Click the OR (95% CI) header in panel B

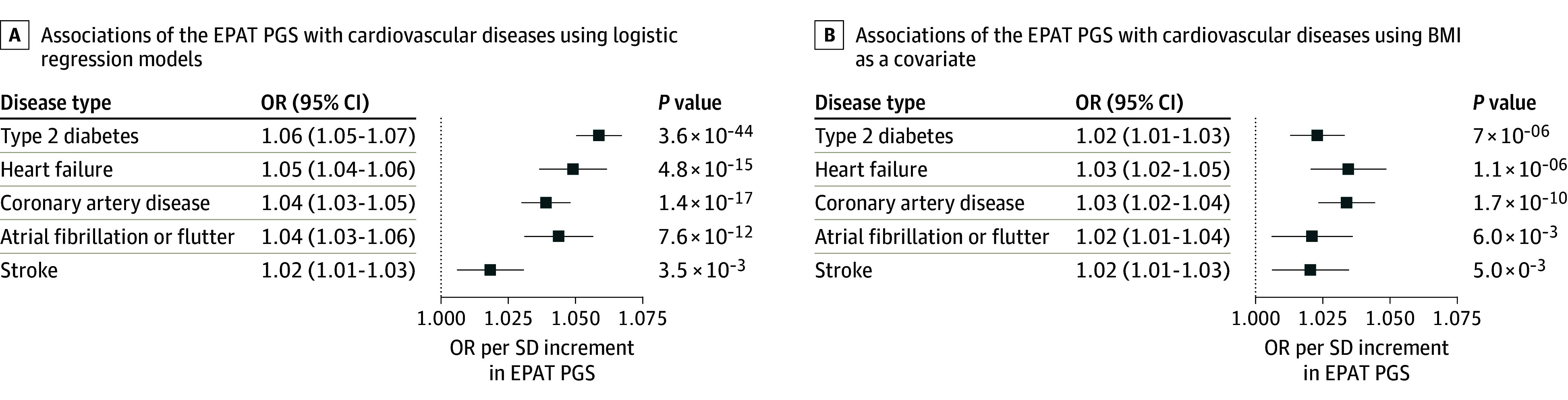[1129, 102]
